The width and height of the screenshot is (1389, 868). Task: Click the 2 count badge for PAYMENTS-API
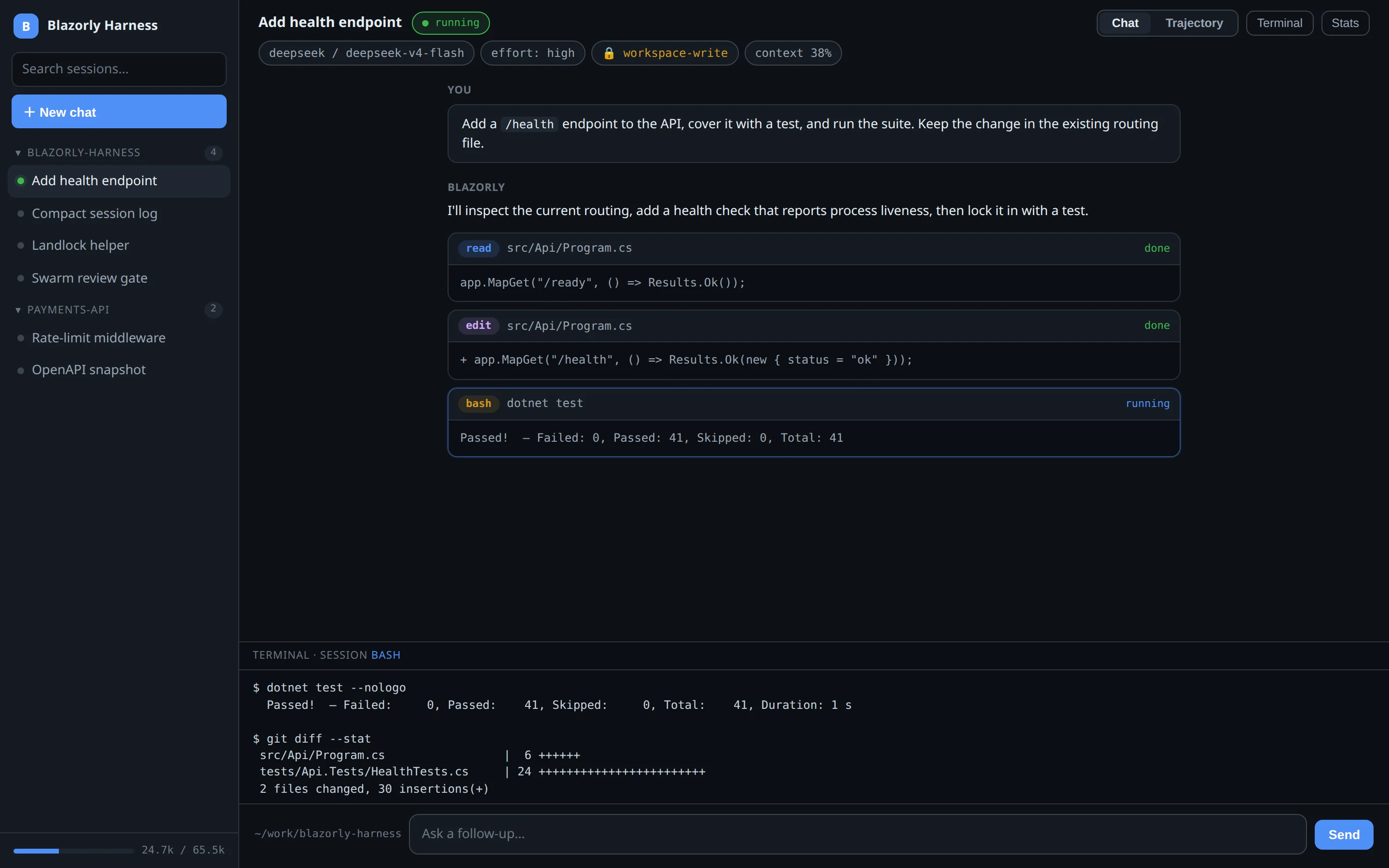(x=214, y=310)
